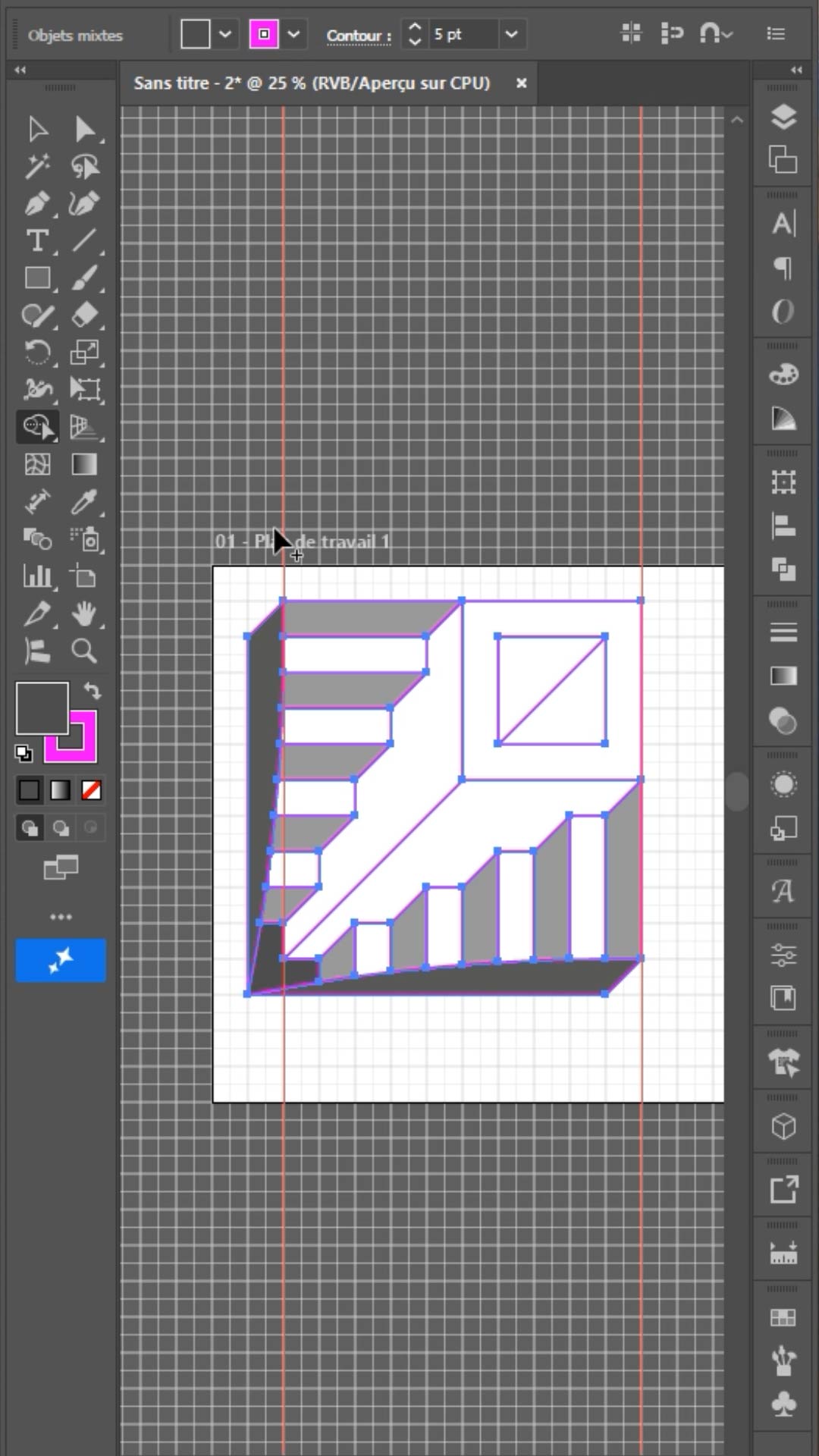This screenshot has height=1456, width=819.
Task: Close the Sans titre - 2 document tab
Action: pyautogui.click(x=522, y=83)
